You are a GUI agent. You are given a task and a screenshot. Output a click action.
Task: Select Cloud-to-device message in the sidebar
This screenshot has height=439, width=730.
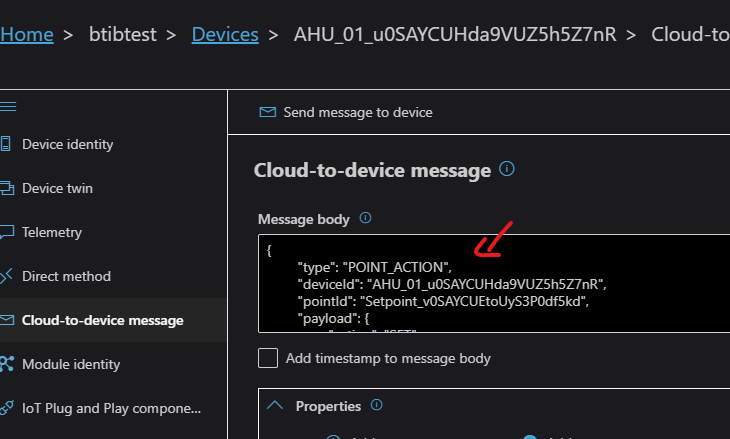click(x=102, y=320)
